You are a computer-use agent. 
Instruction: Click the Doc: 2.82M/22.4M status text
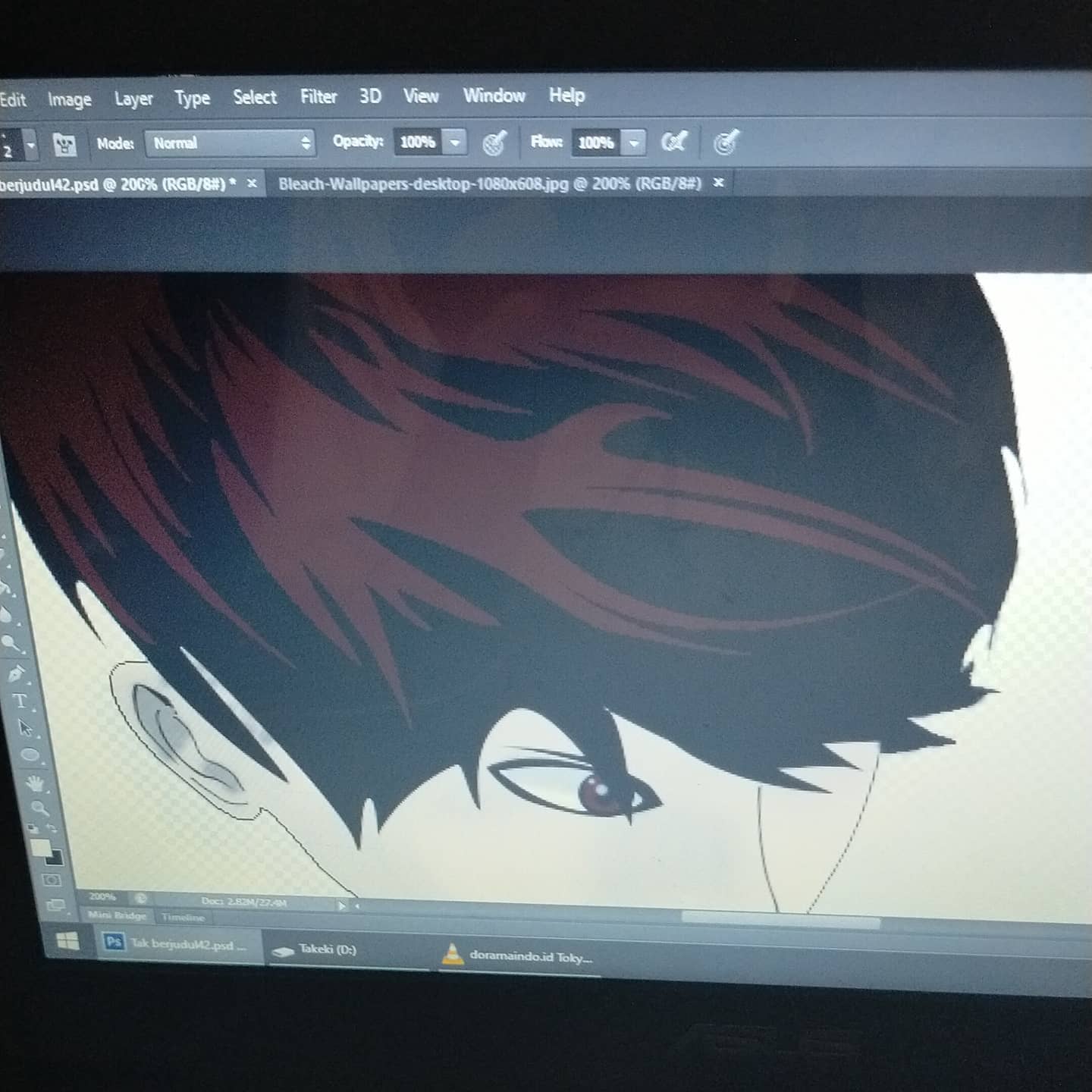[244, 902]
